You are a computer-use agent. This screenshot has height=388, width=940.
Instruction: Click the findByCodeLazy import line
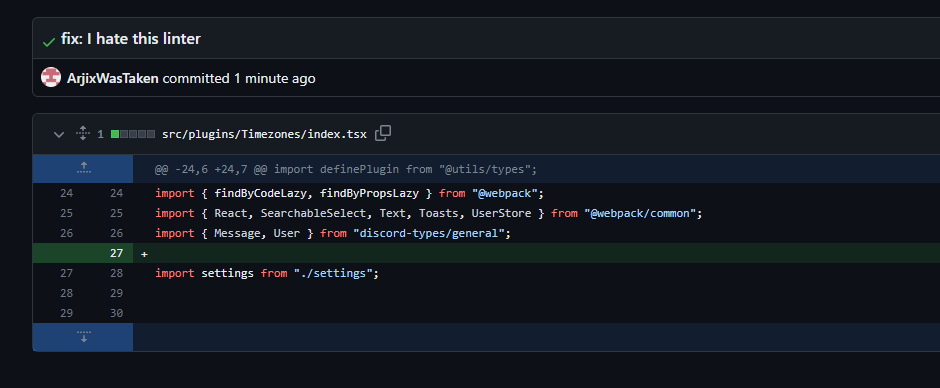349,194
